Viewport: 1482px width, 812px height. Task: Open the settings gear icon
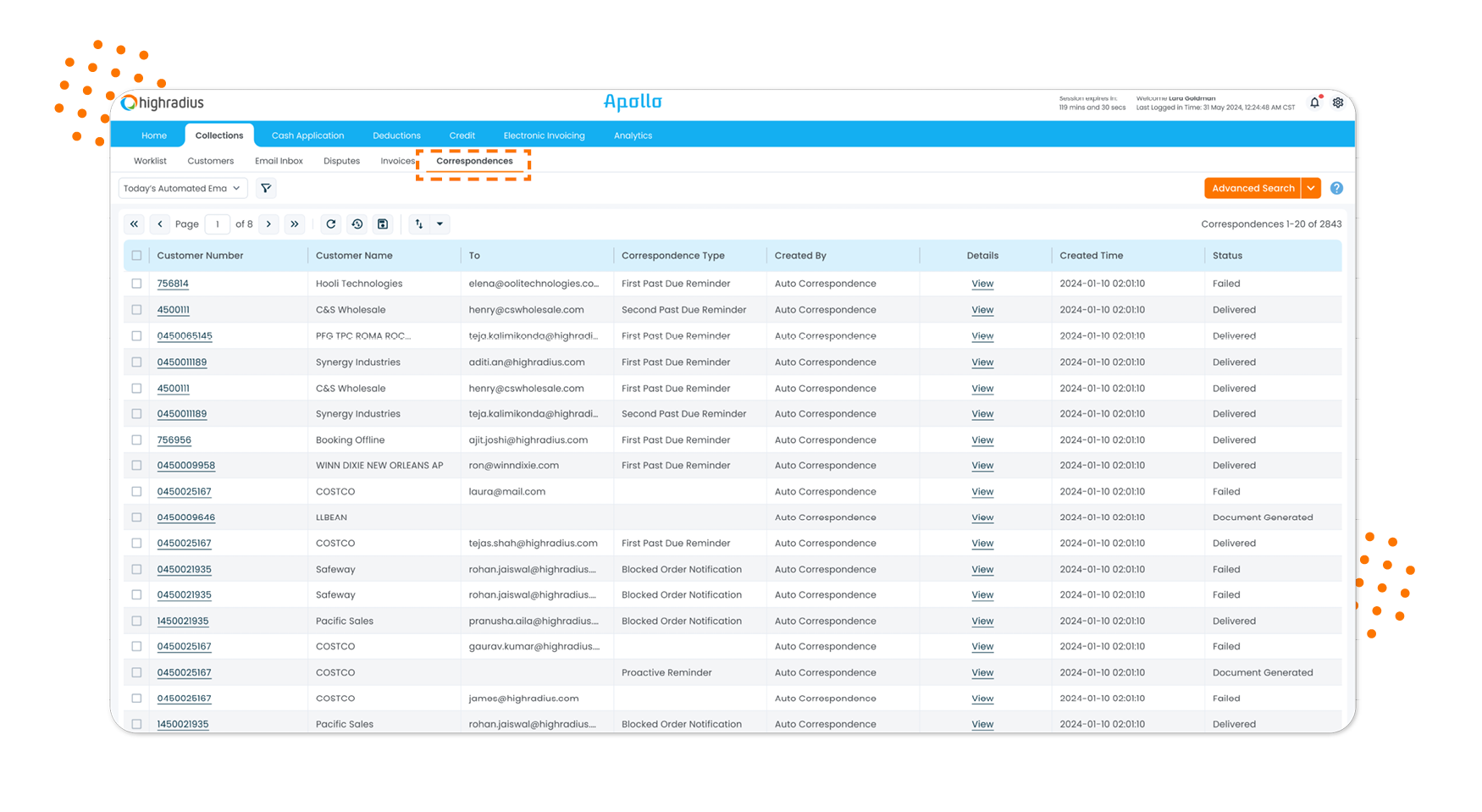pyautogui.click(x=1338, y=102)
